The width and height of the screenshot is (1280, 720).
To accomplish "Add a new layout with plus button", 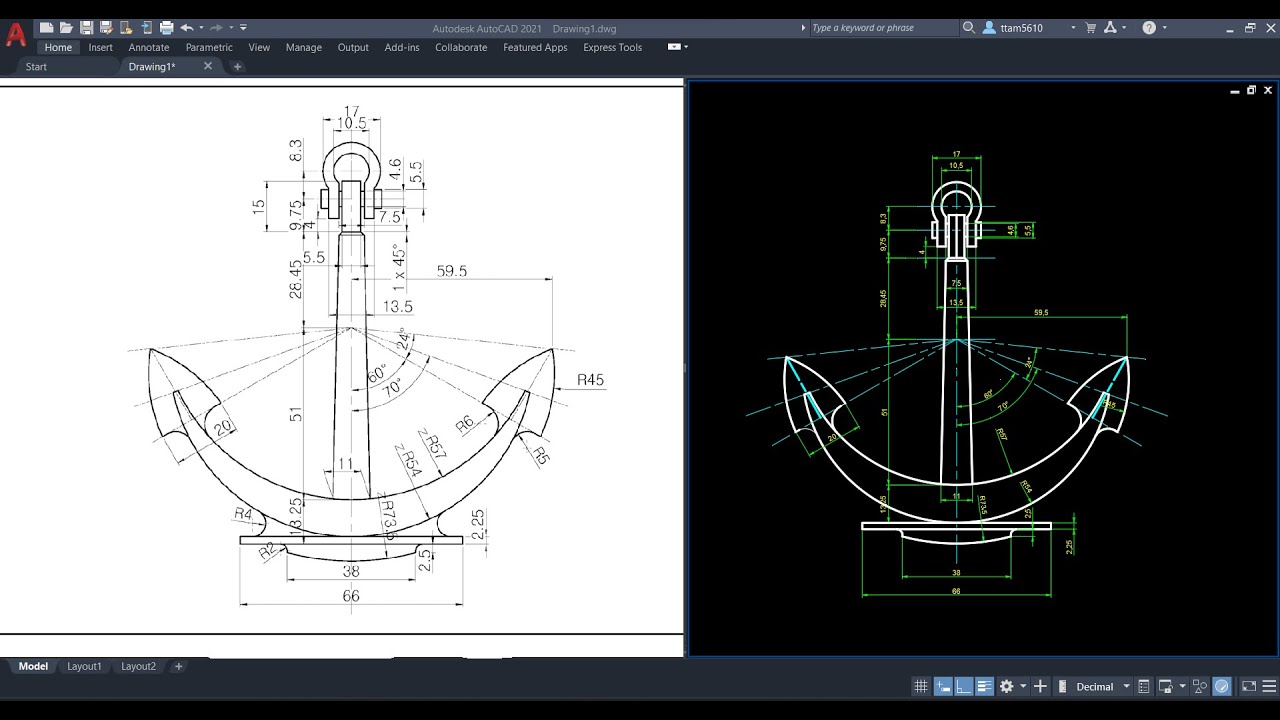I will 179,666.
